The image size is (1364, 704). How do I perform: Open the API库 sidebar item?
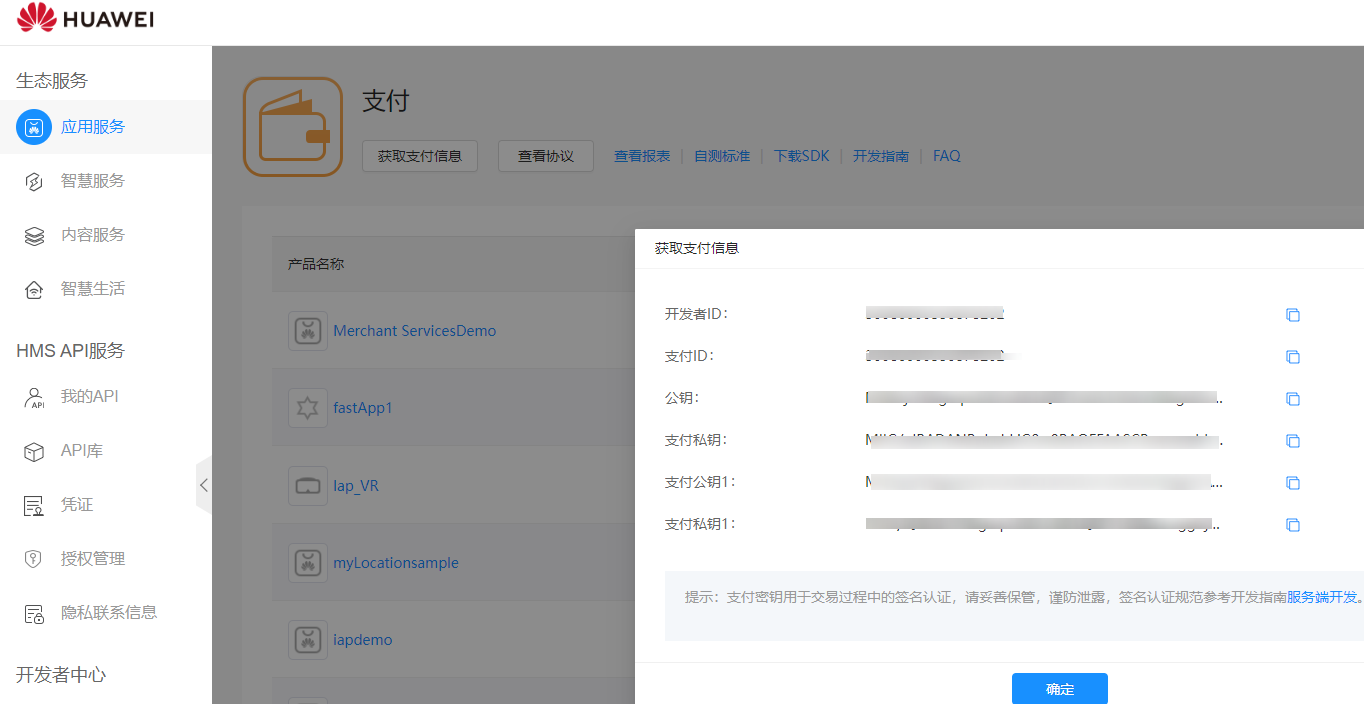pyautogui.click(x=82, y=451)
